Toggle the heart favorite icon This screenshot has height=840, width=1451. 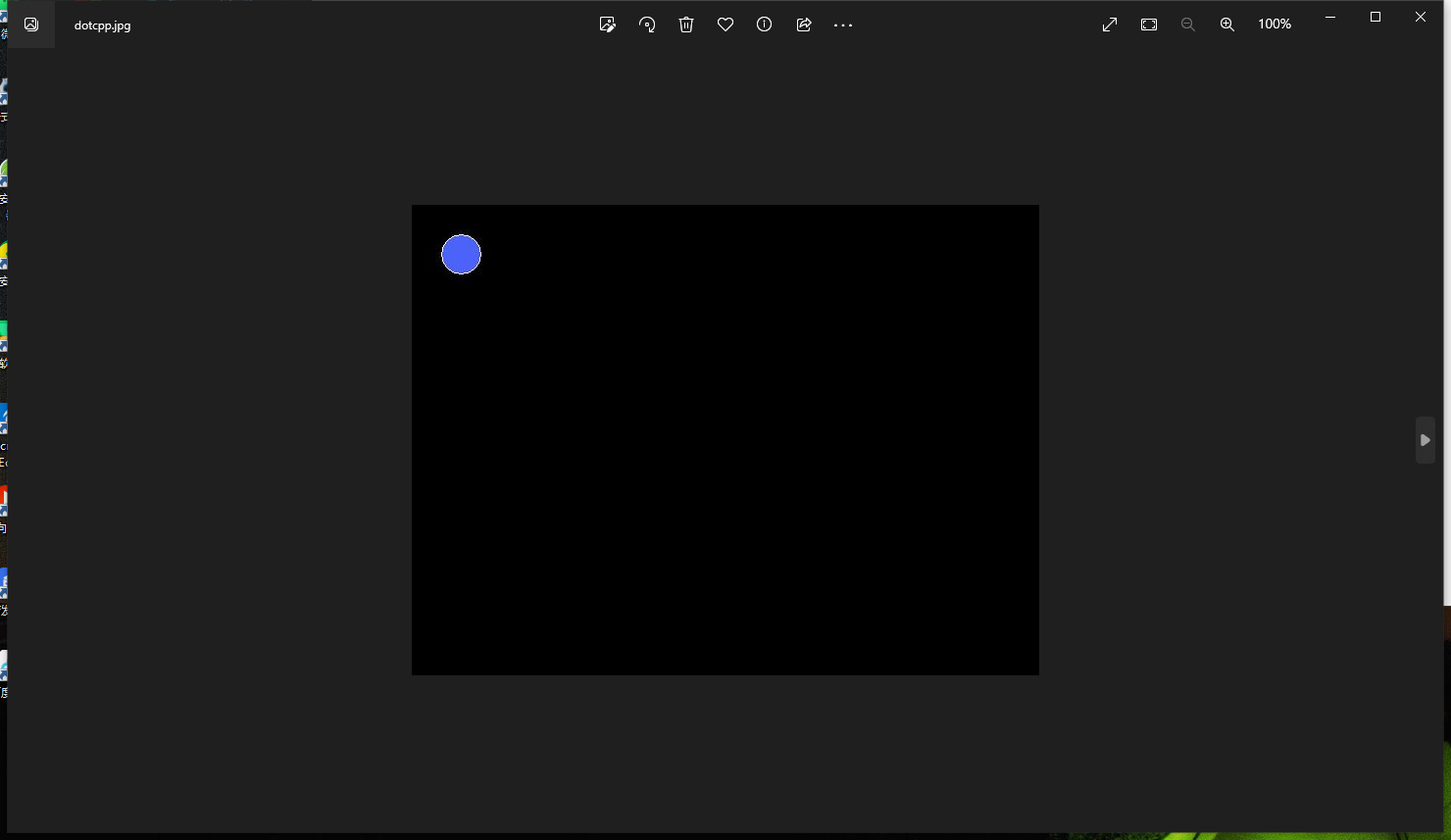pos(725,25)
